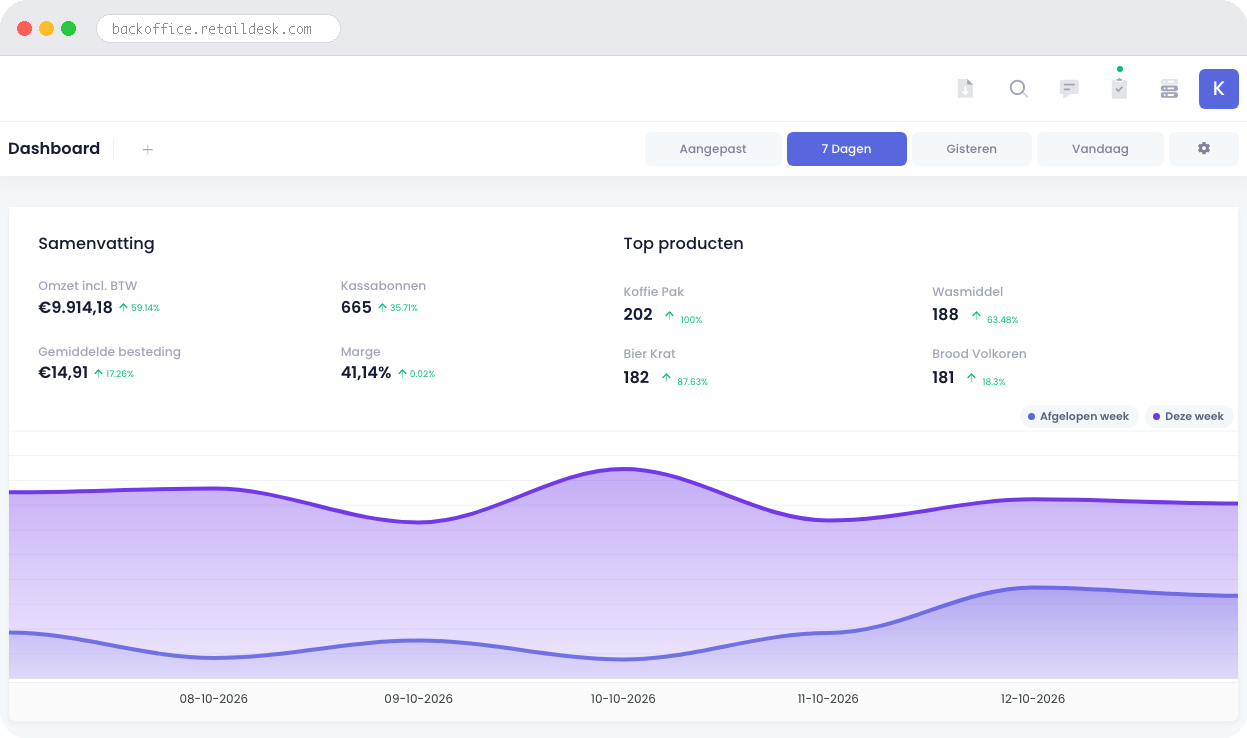Image resolution: width=1247 pixels, height=738 pixels.
Task: Open the user avatar labeled K
Action: pyautogui.click(x=1218, y=89)
